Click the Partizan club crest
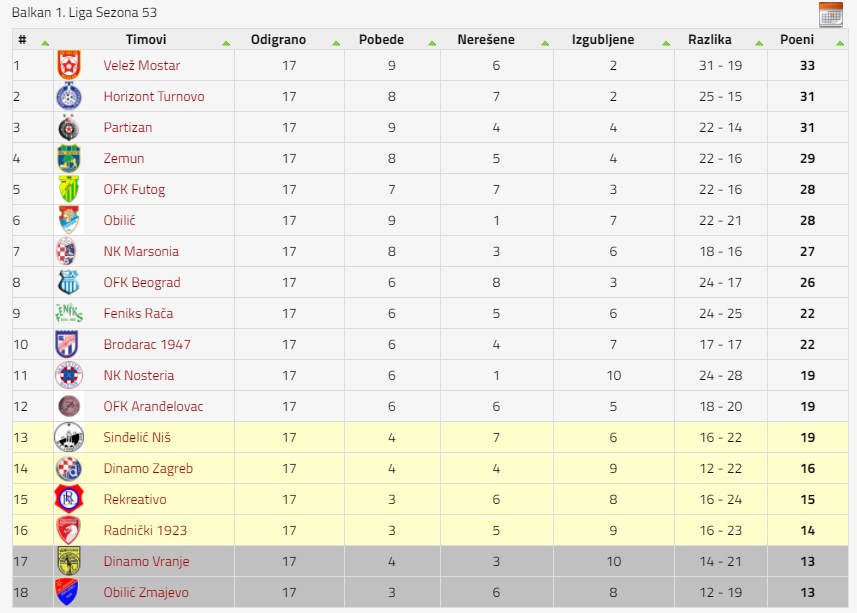 click(69, 128)
